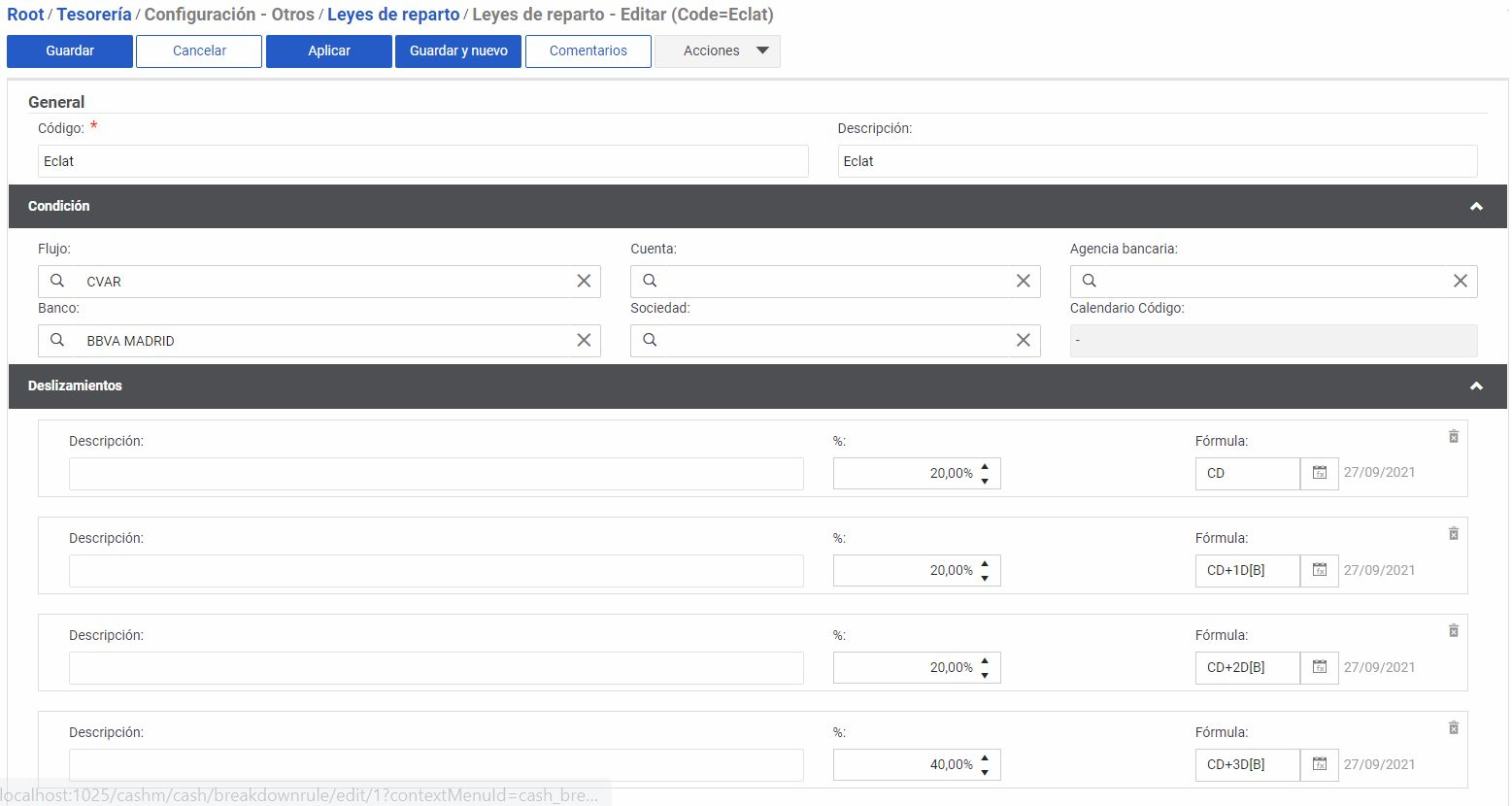The width and height of the screenshot is (1512, 806).
Task: Click the search icon in Flujo field
Action: (x=57, y=281)
